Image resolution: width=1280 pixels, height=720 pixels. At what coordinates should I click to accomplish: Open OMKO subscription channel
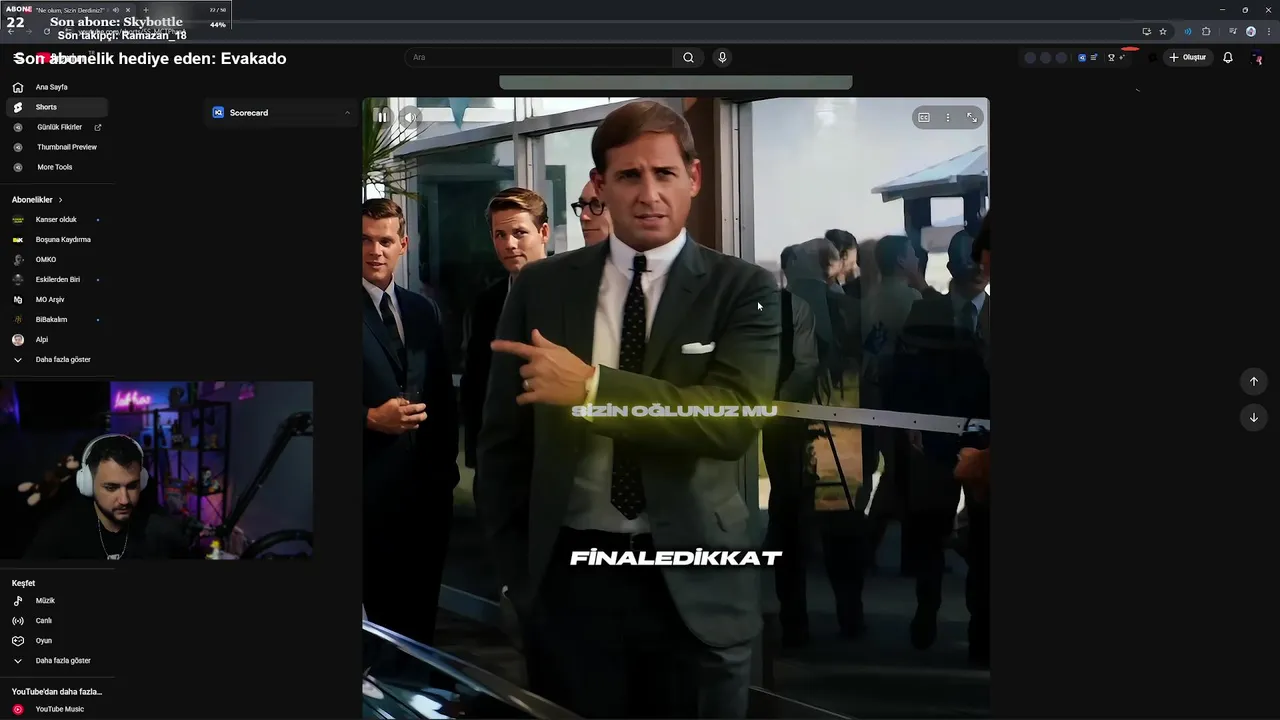(x=56, y=259)
